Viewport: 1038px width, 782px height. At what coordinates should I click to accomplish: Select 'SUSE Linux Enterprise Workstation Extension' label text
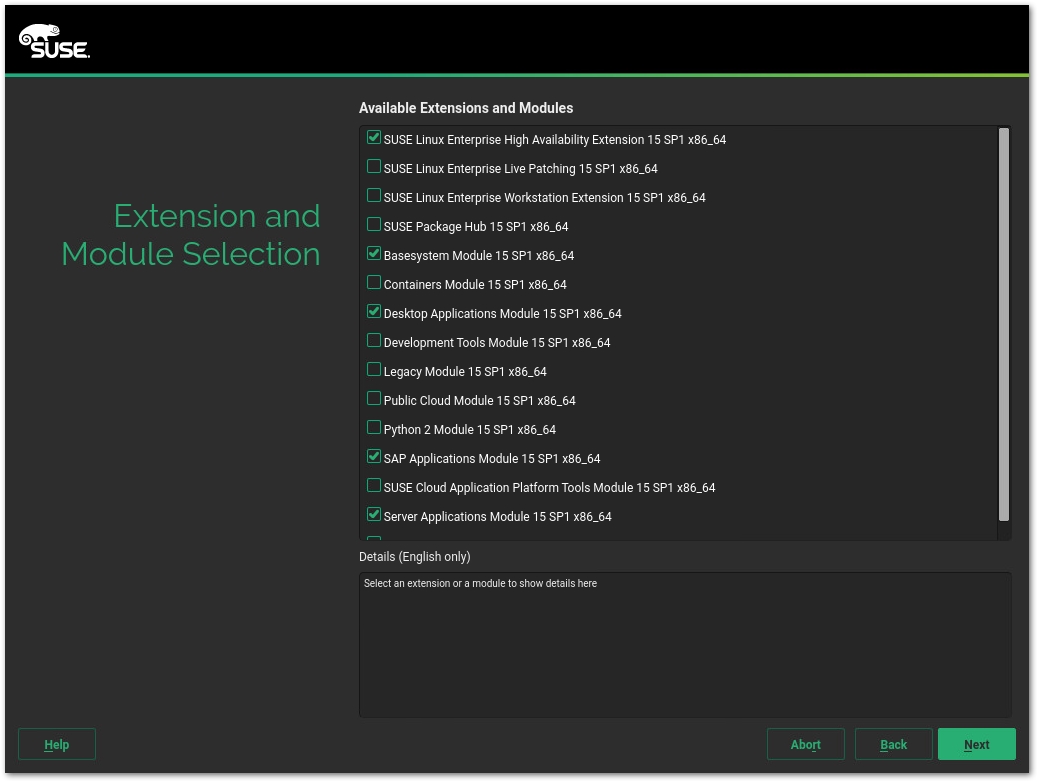504,198
